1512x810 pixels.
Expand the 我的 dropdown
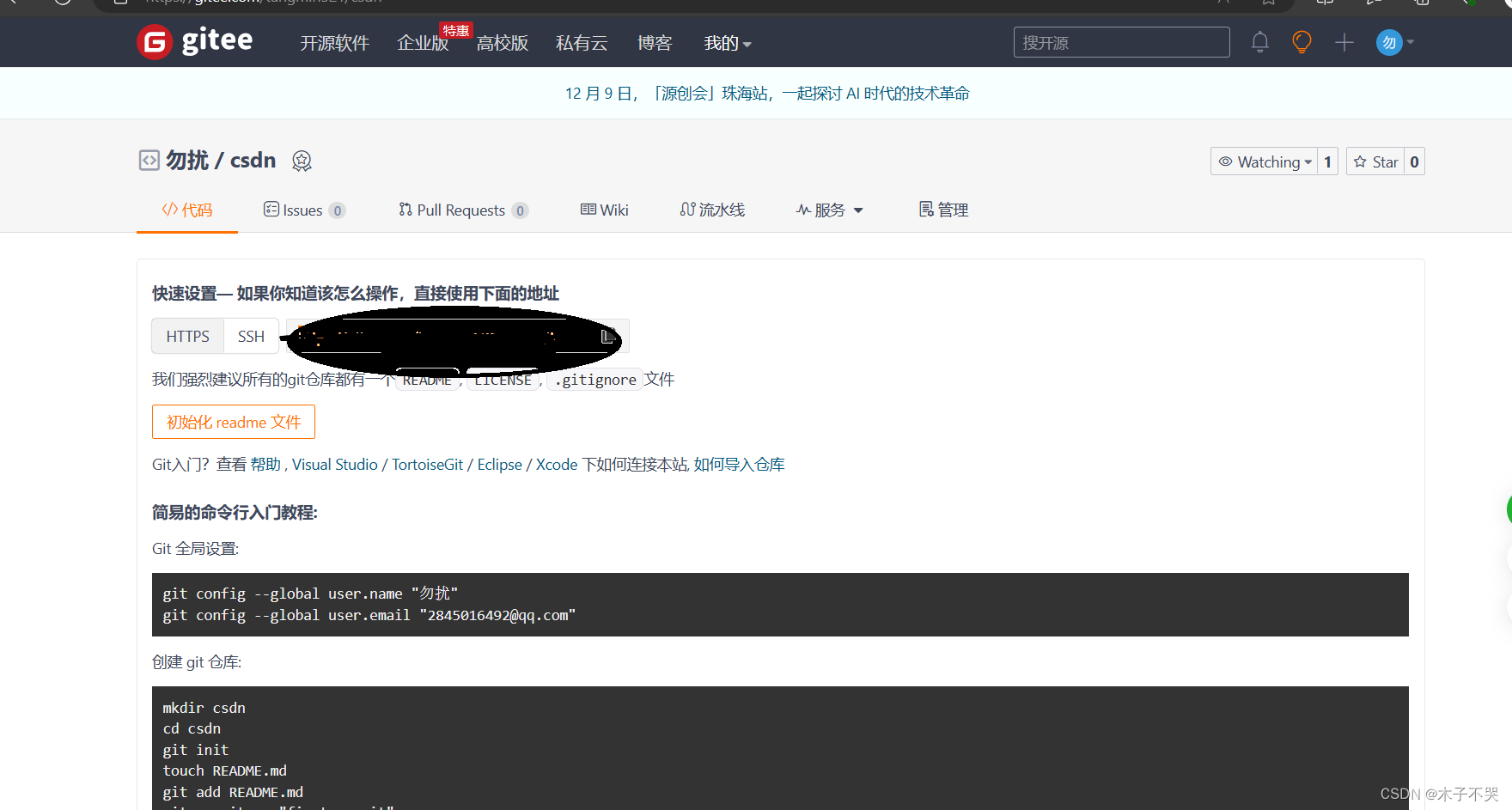(x=728, y=43)
